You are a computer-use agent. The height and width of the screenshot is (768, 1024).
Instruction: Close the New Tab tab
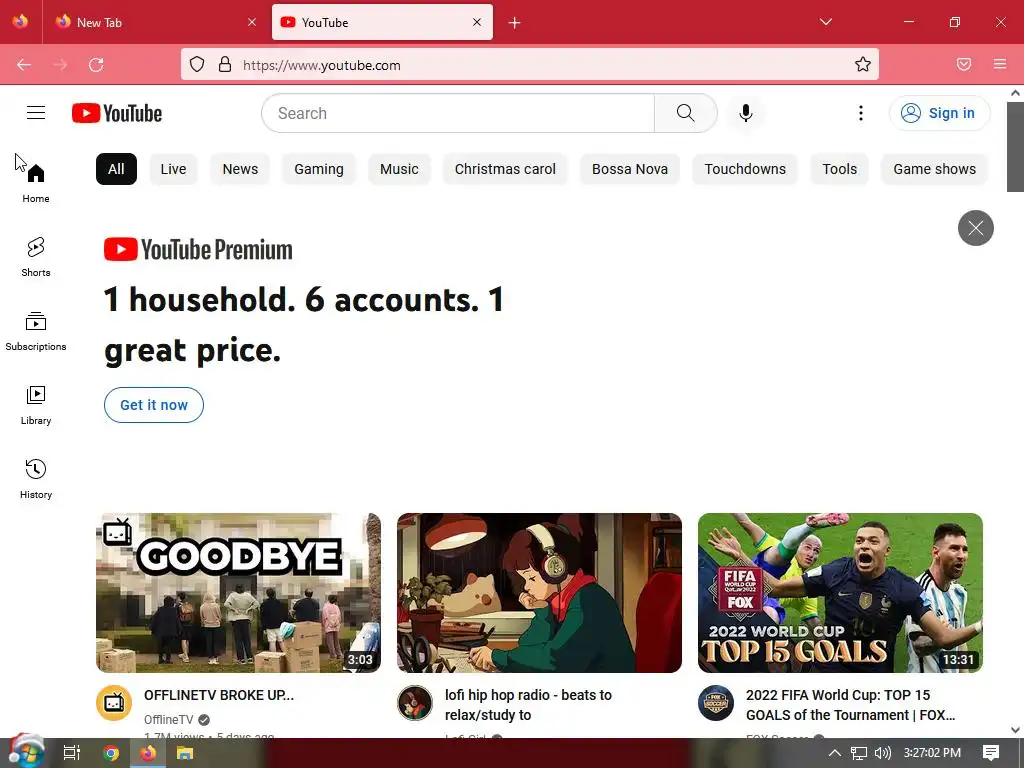[x=252, y=22]
